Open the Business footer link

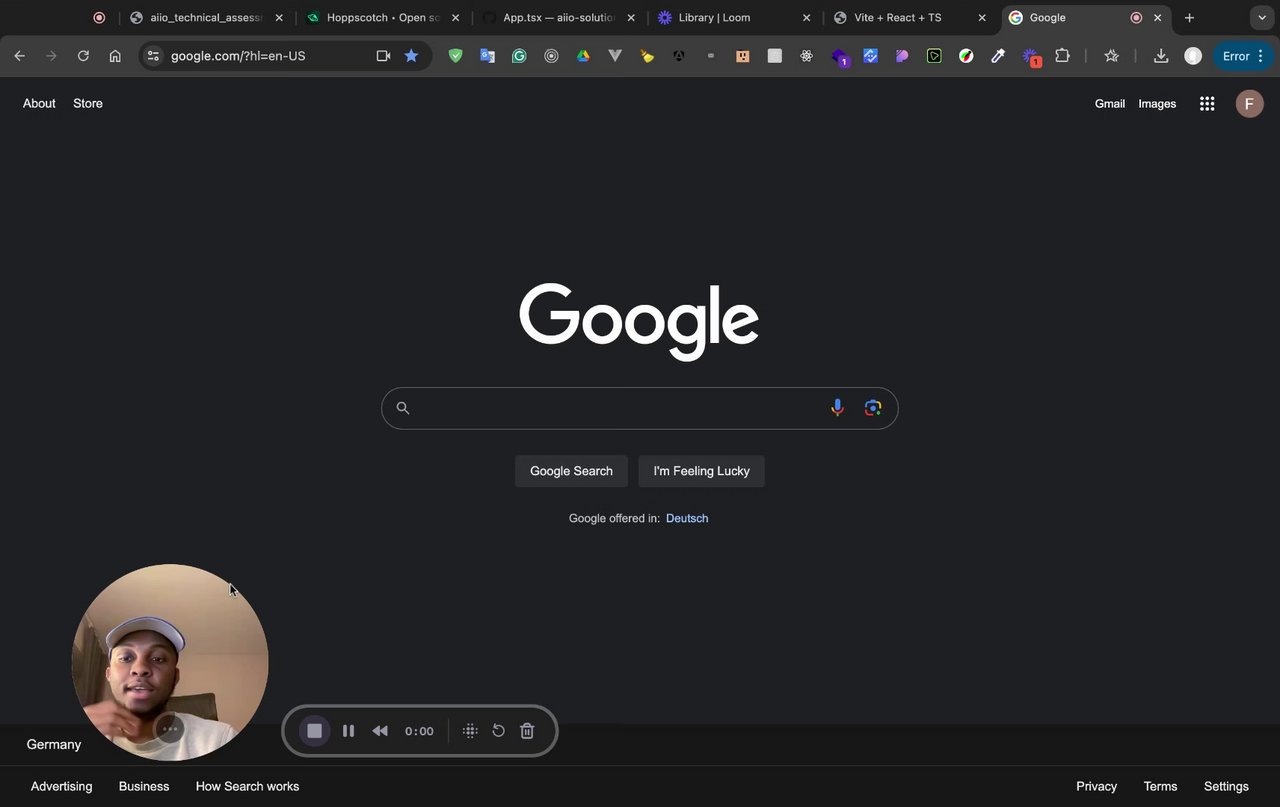pyautogui.click(x=144, y=786)
